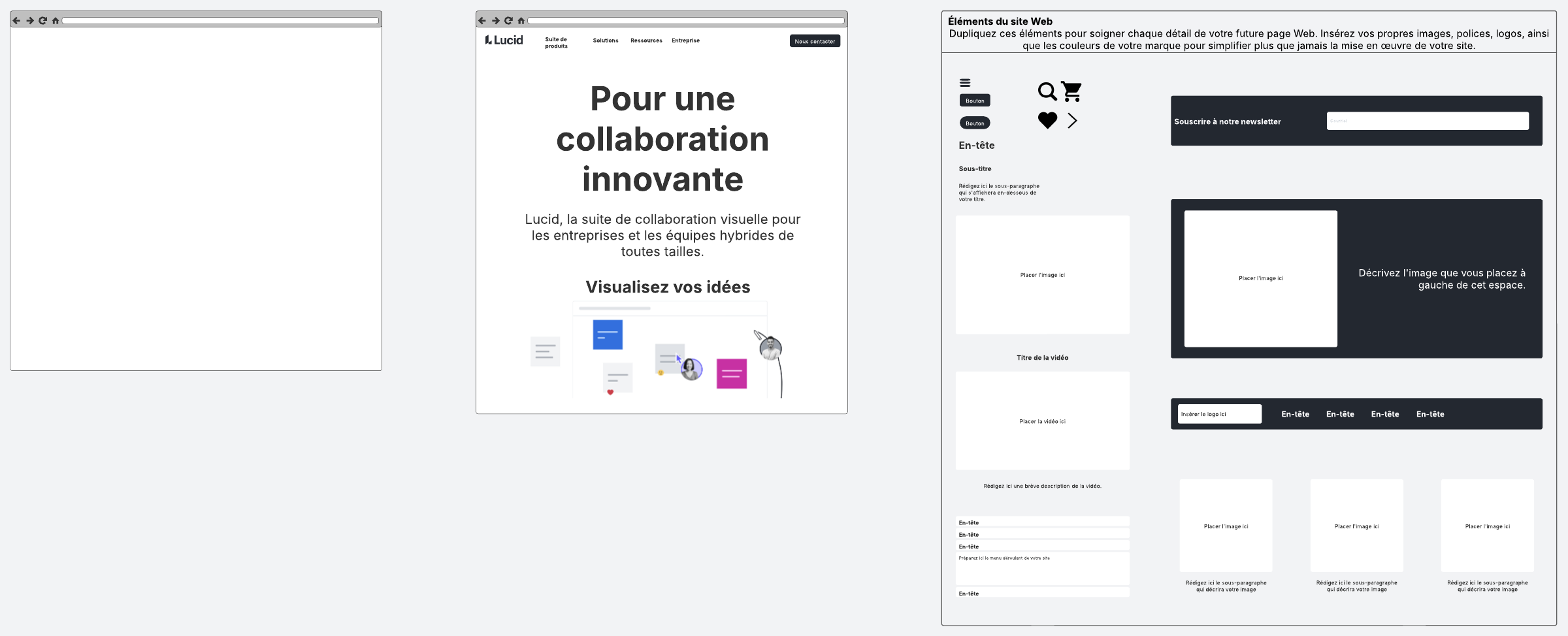Click the hamburger menu icon
The height and width of the screenshot is (636, 1568).
pos(965,83)
